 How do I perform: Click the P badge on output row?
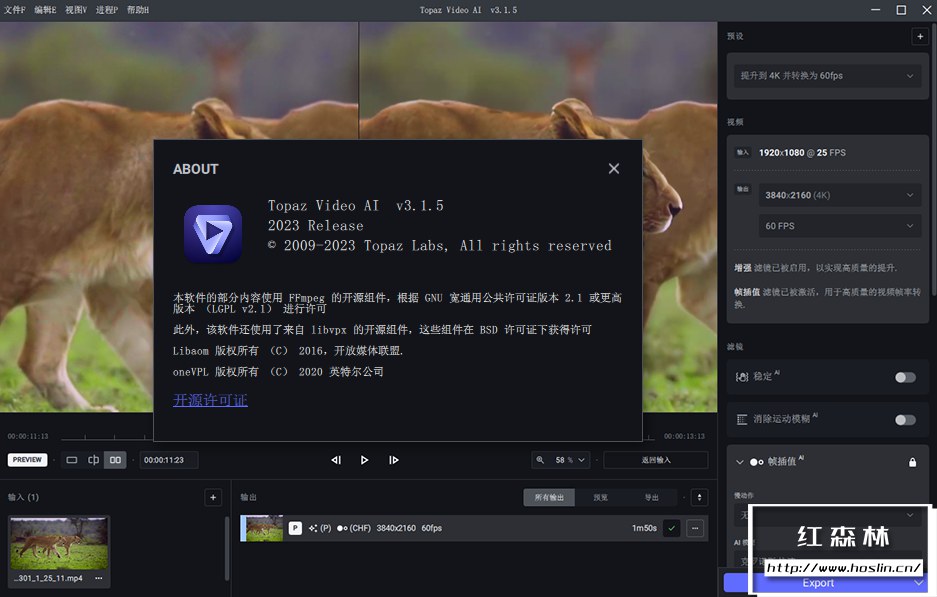point(295,528)
